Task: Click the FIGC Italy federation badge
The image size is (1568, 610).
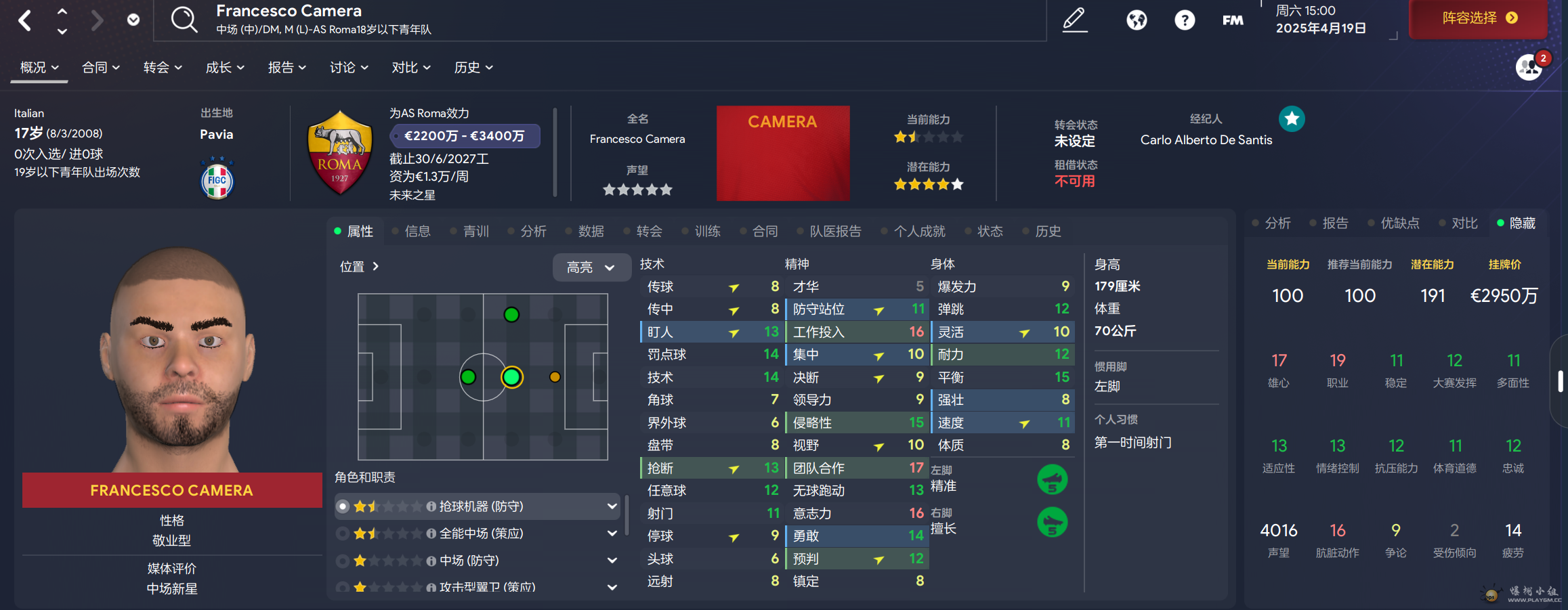Action: coord(217,179)
